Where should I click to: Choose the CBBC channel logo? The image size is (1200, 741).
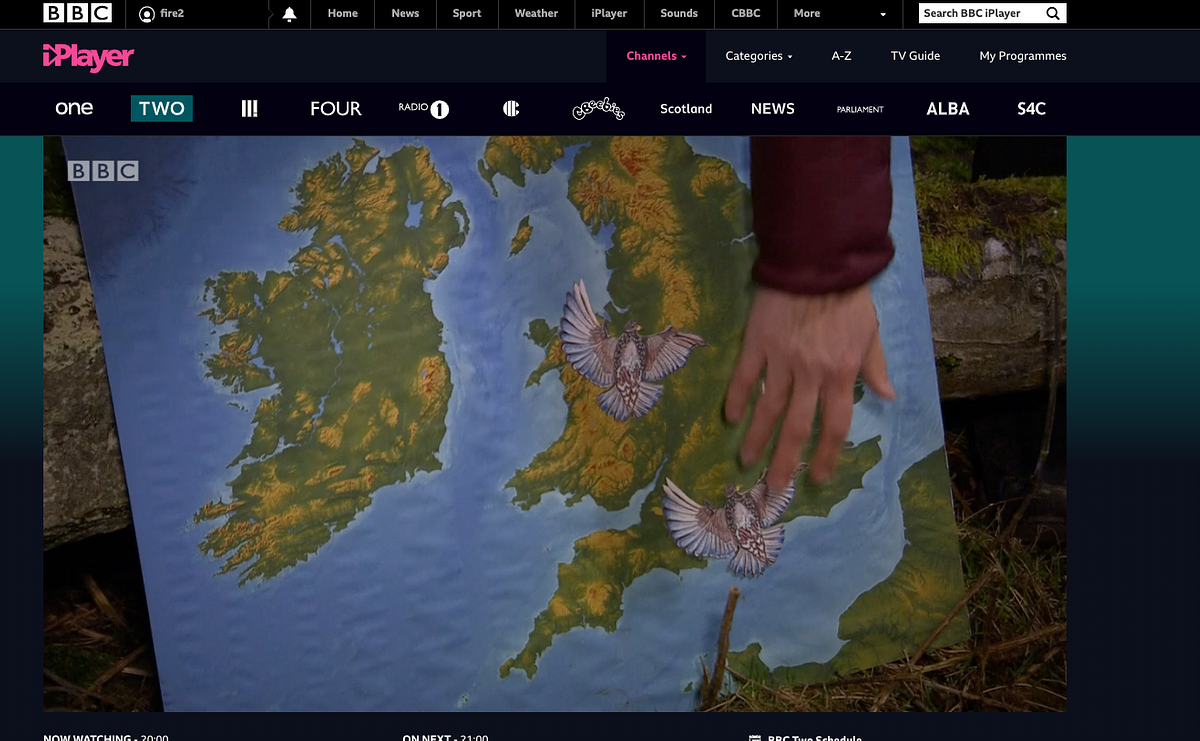click(511, 109)
